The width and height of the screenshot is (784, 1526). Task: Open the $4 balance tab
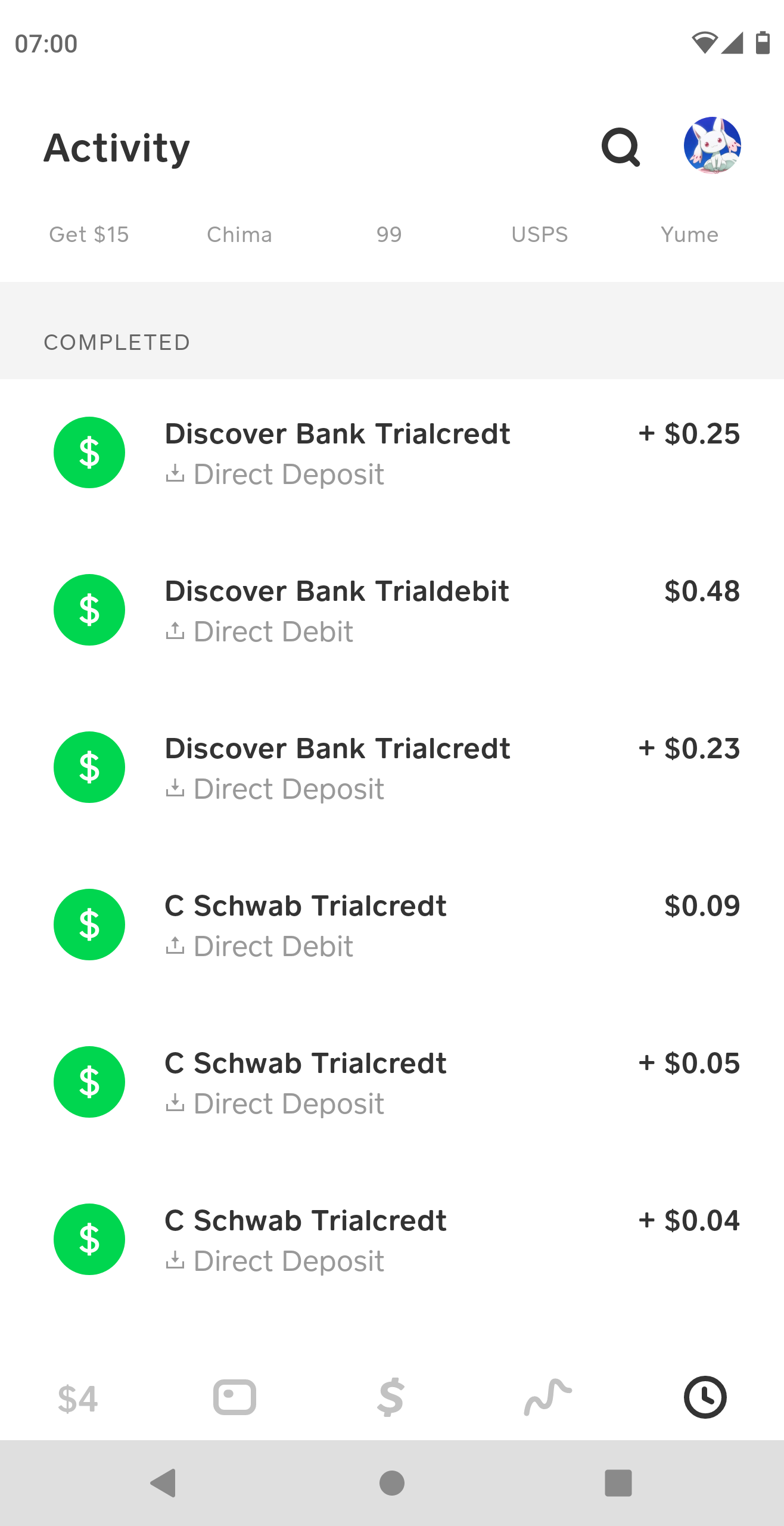[x=78, y=1398]
